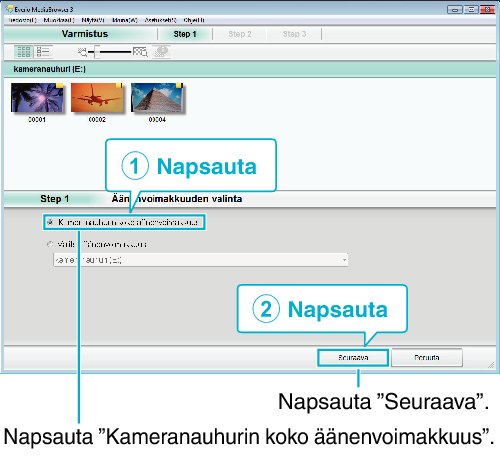Click the window resize grip in bottom corner

click(491, 365)
